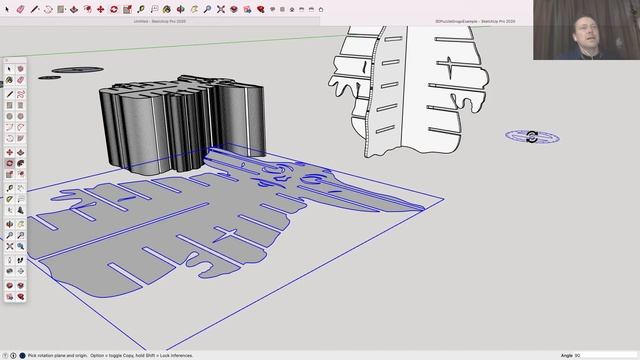Select the Rotate tool in the top toolbar

pos(114,9)
